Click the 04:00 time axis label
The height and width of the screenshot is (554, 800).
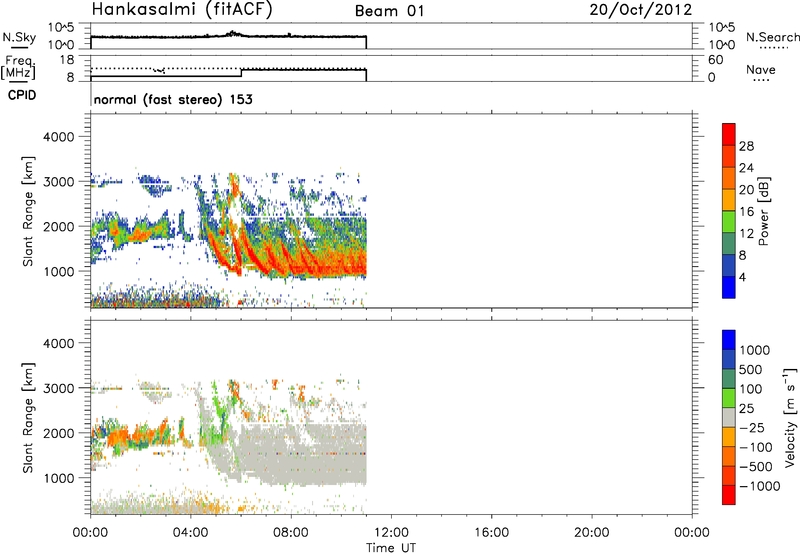190,533
